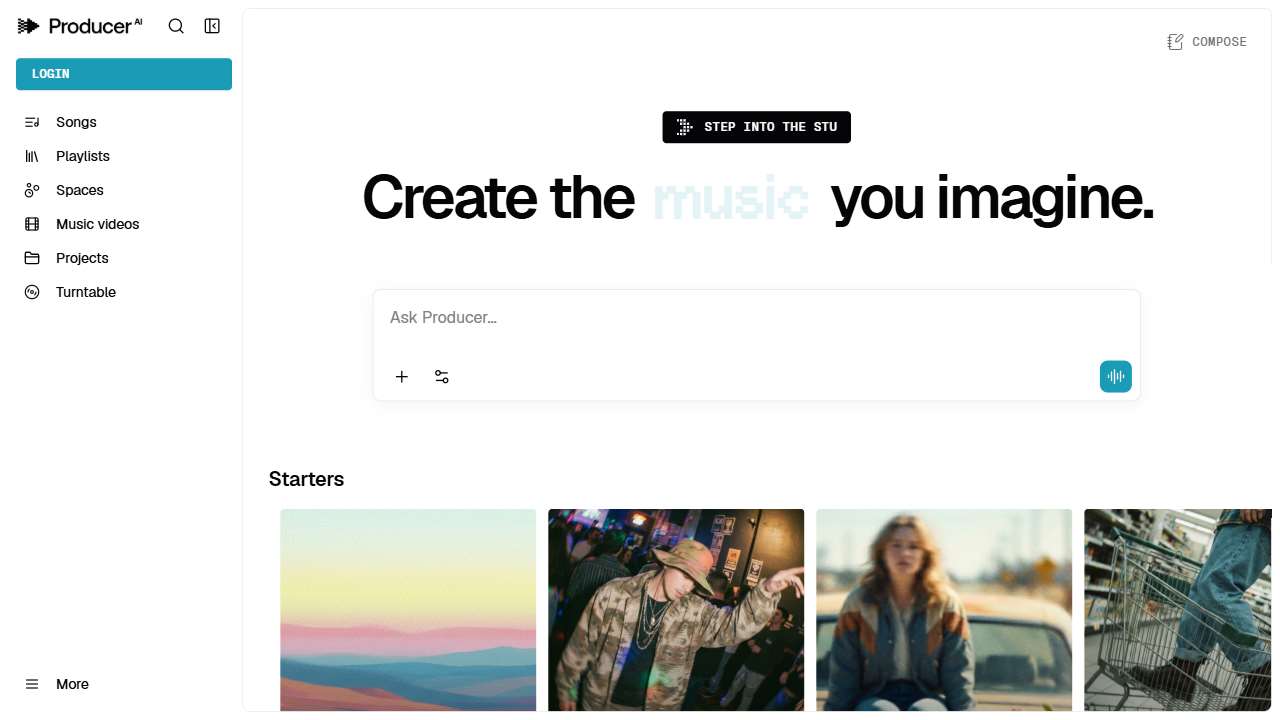Viewport: 1280px width, 720px height.
Task: Click the Producer AI logo
Action: click(80, 26)
